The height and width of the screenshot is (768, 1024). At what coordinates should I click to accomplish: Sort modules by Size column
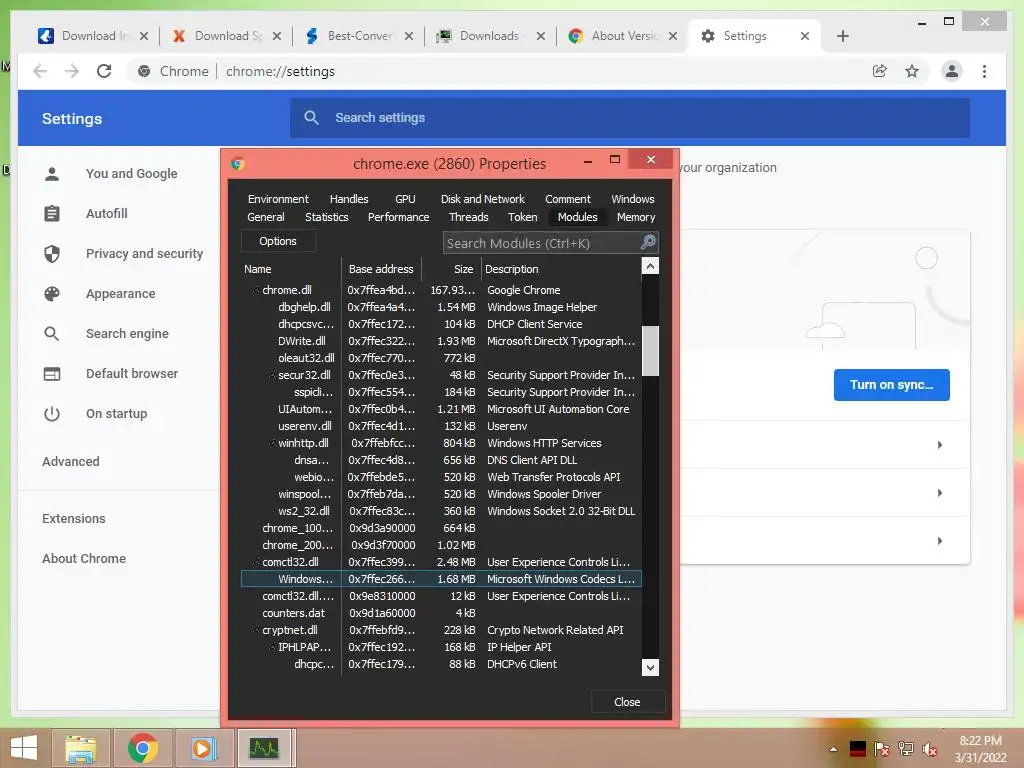451,269
